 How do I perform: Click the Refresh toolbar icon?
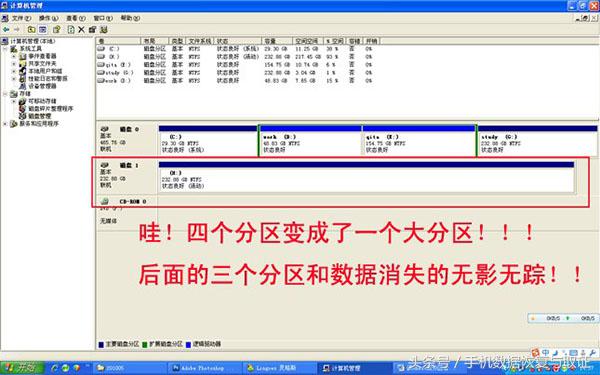coord(71,29)
